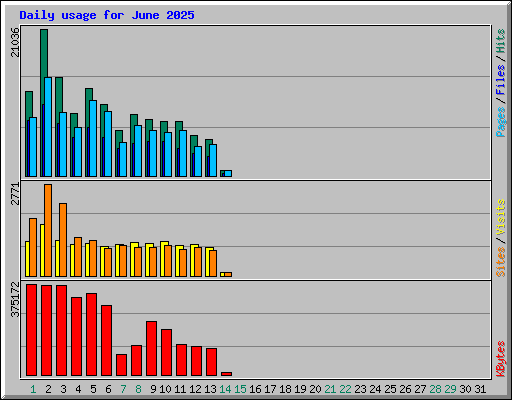Click the light blue Pages bar for day 5
This screenshot has width=512, height=400.
[x=93, y=138]
